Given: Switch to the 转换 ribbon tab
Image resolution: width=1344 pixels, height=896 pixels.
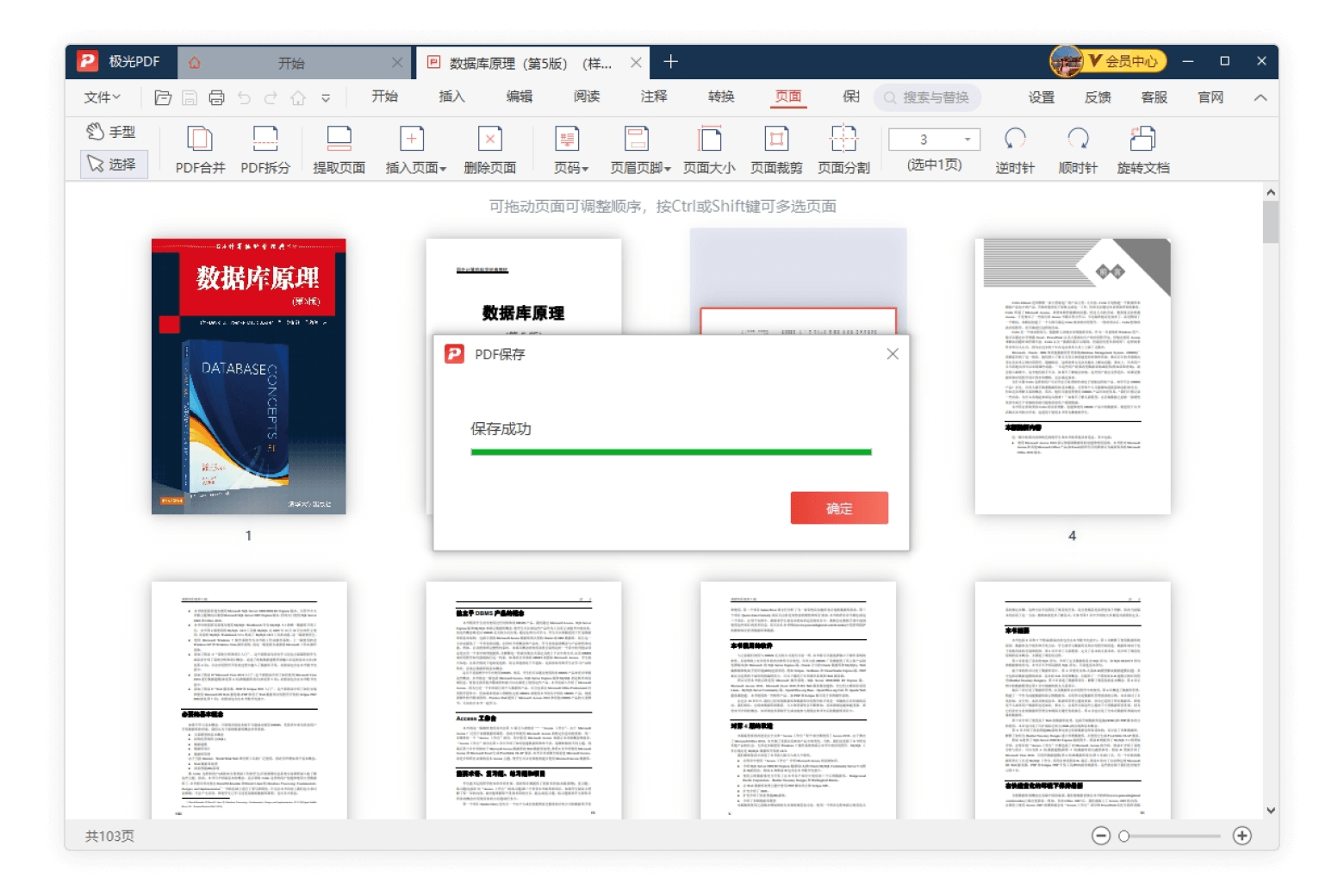Looking at the screenshot, I should click(720, 96).
